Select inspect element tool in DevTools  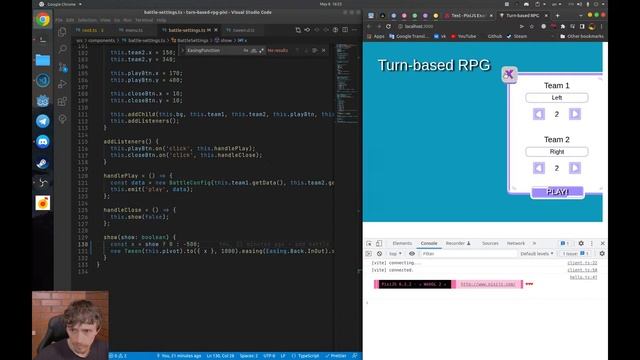coord(369,243)
